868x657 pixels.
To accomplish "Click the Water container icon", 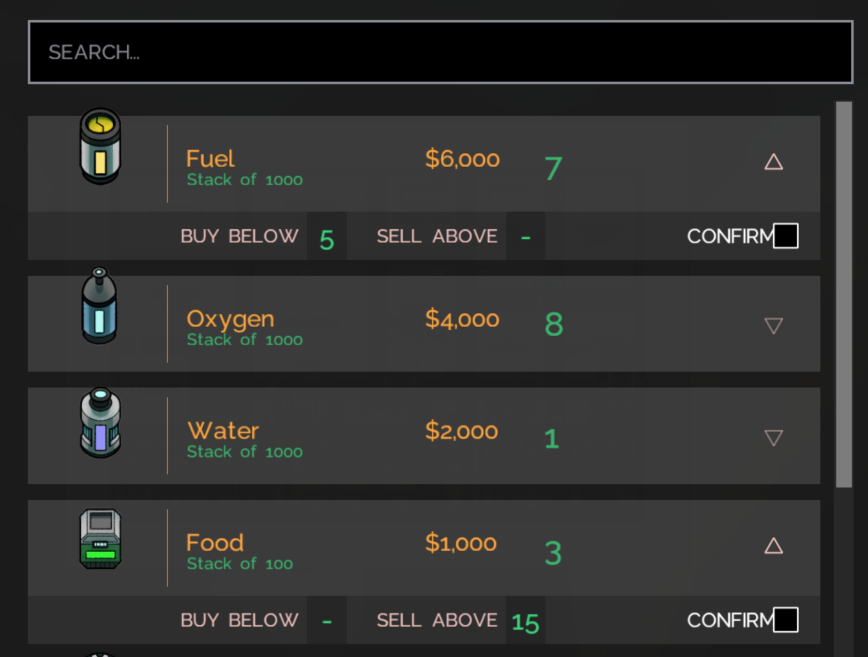I will (x=100, y=423).
